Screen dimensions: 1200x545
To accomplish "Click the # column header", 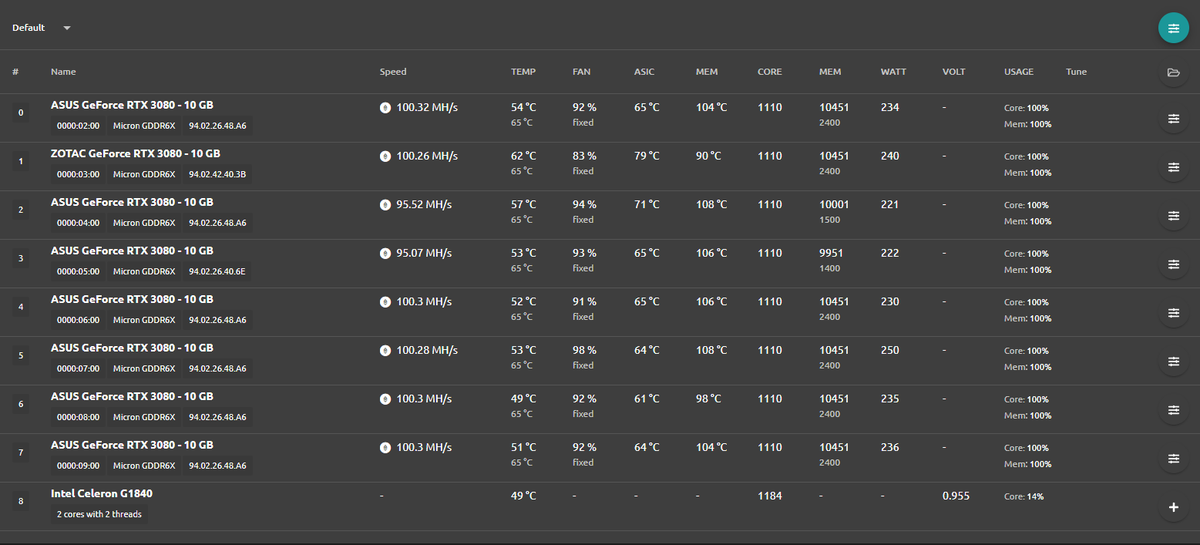I will tap(15, 72).
